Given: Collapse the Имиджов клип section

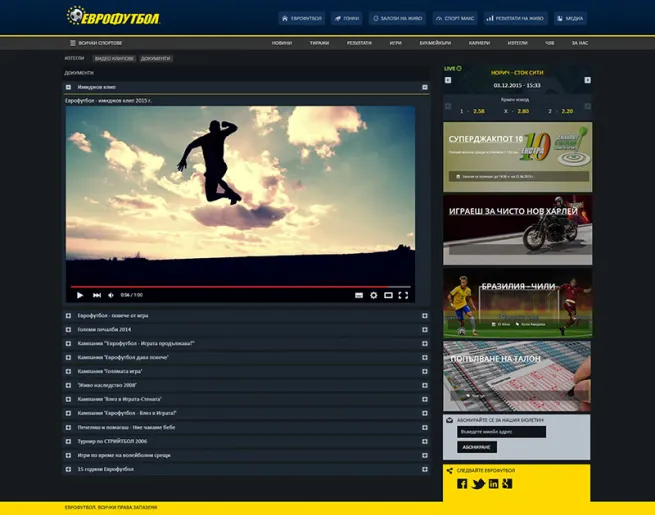Looking at the screenshot, I should (246, 87).
